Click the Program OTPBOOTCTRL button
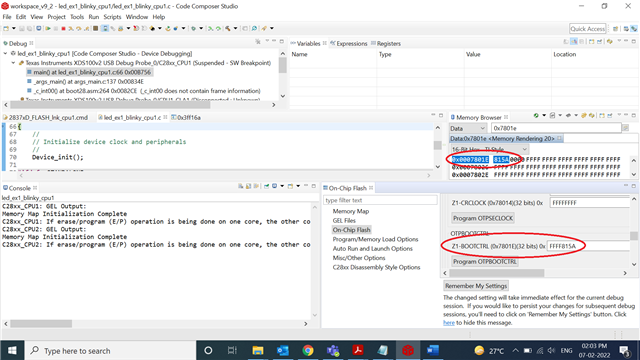Screen dimensions: 640x360 coord(484,262)
